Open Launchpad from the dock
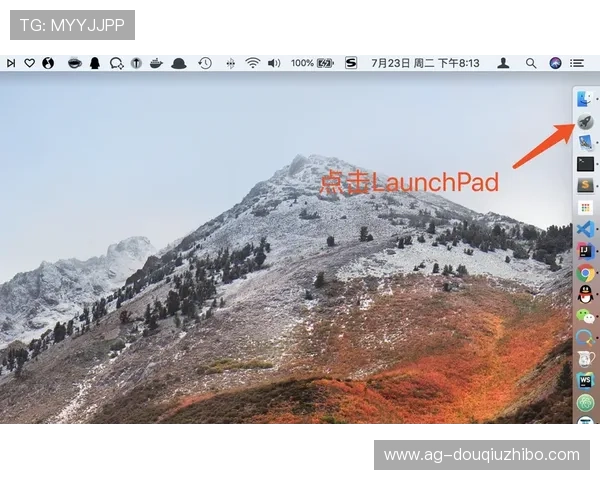The height and width of the screenshot is (480, 600). coord(585,121)
